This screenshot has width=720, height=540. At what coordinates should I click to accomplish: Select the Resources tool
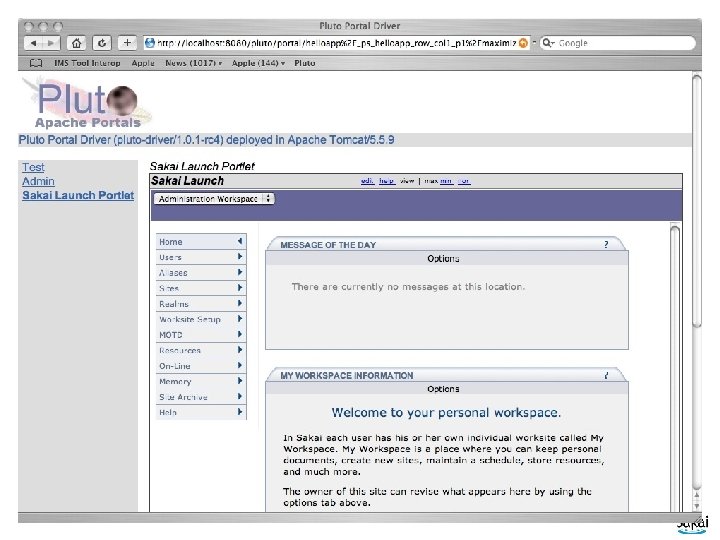(201, 350)
